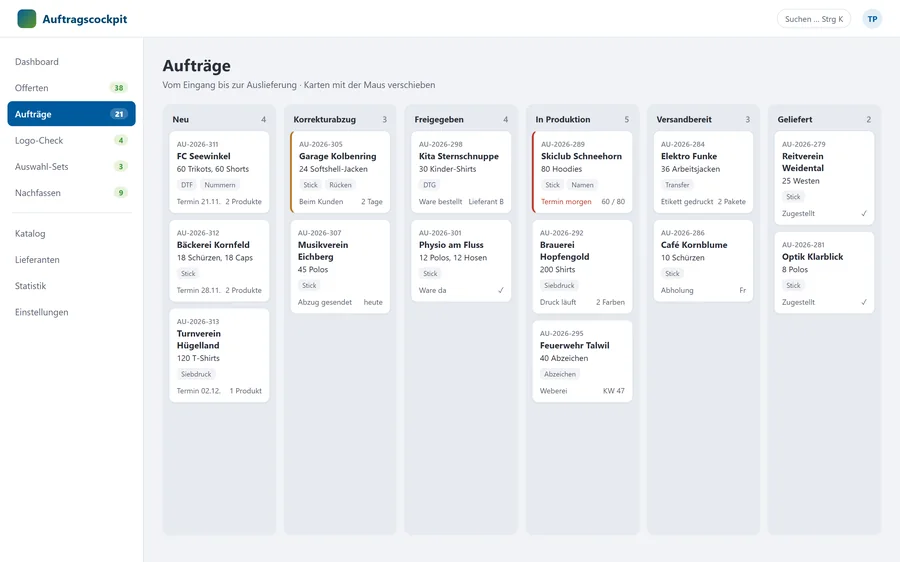The width and height of the screenshot is (900, 562).
Task: Click the DTG tag on Kita Sternschnuppe
Action: 430,185
